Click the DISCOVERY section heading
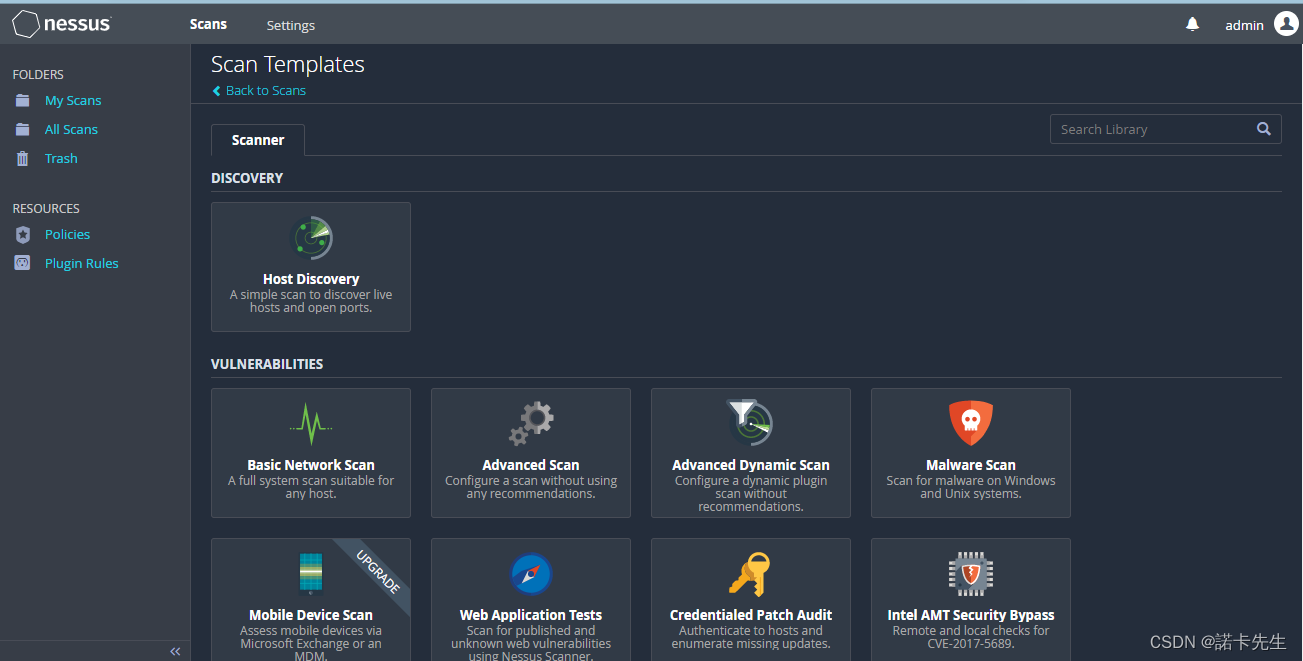 click(247, 178)
